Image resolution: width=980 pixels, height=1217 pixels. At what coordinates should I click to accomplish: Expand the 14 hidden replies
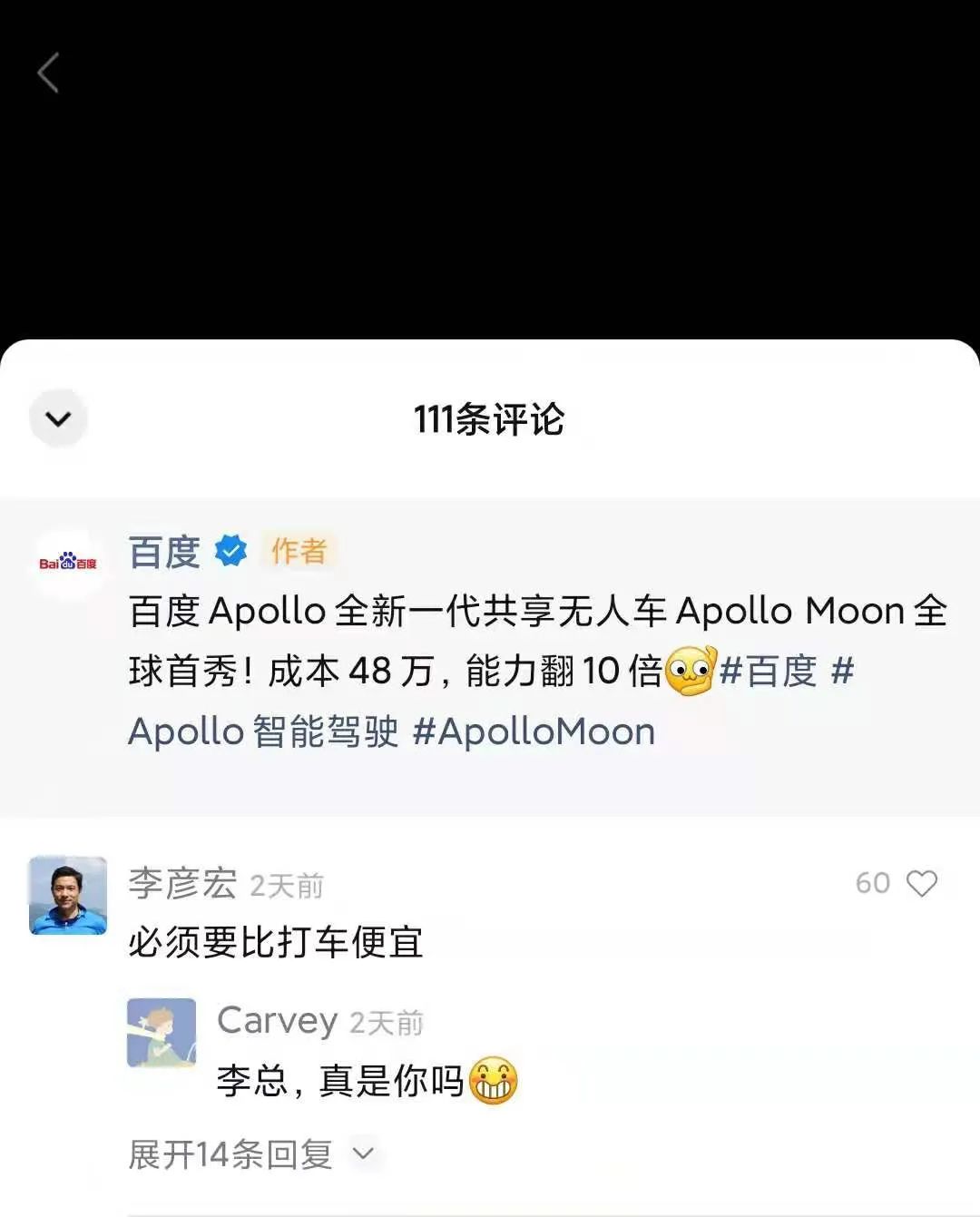230,1154
